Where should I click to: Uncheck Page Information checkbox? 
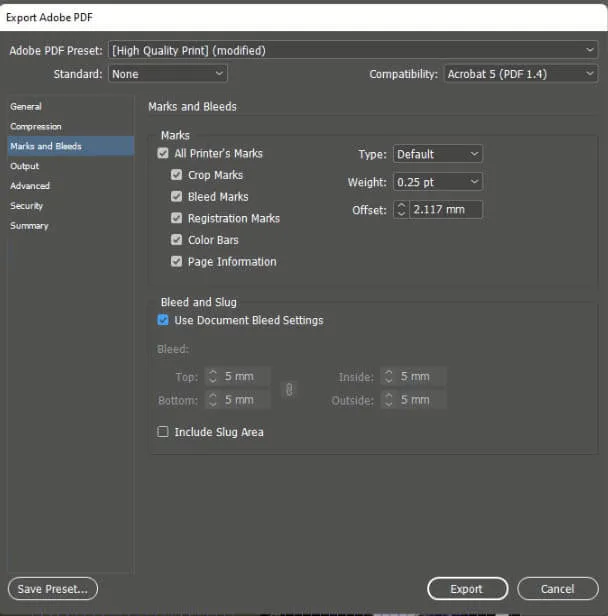click(177, 262)
